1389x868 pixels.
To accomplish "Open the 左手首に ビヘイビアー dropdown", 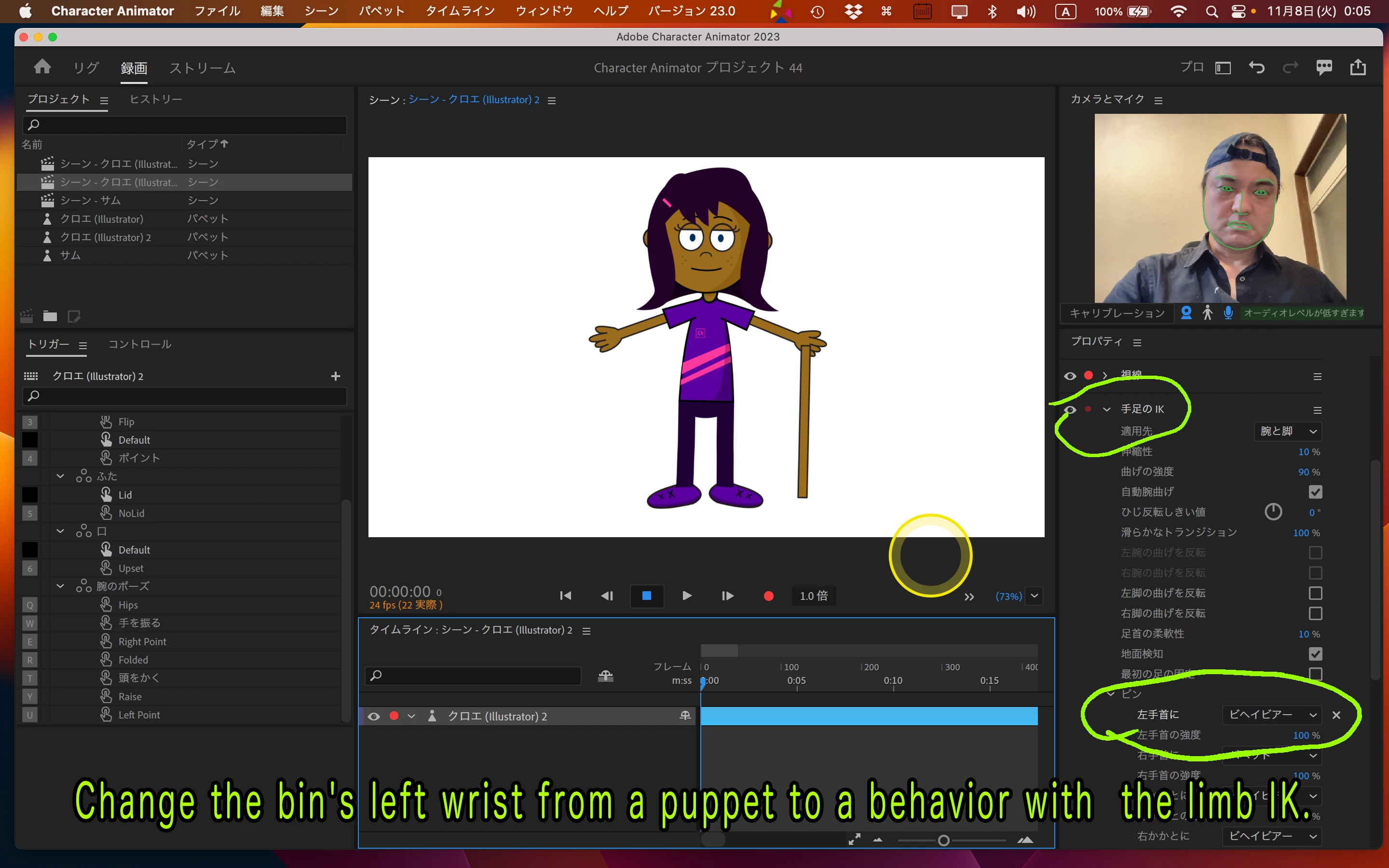I will (x=1271, y=715).
